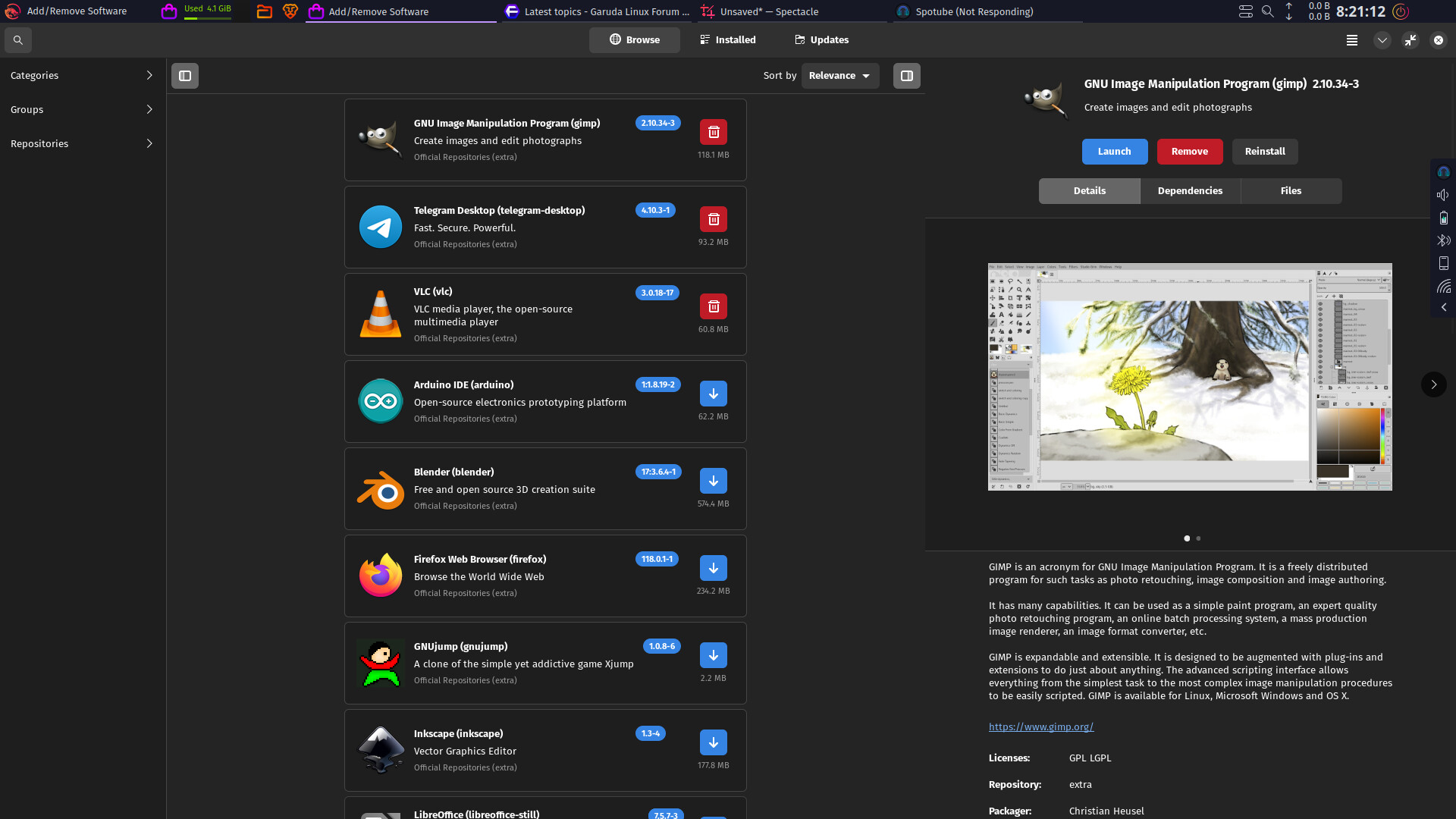Click the Bluetooth icon on right edge panel
Image resolution: width=1456 pixels, height=819 pixels.
pos(1444,240)
